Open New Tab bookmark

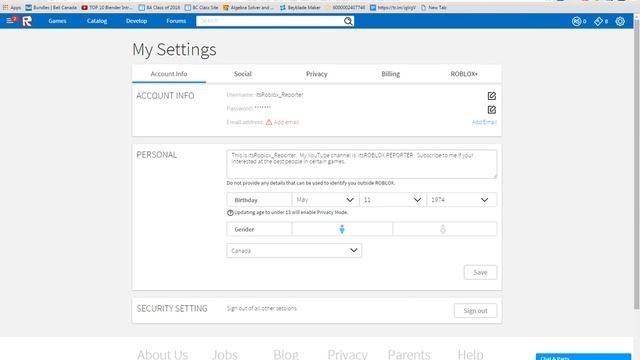point(433,7)
